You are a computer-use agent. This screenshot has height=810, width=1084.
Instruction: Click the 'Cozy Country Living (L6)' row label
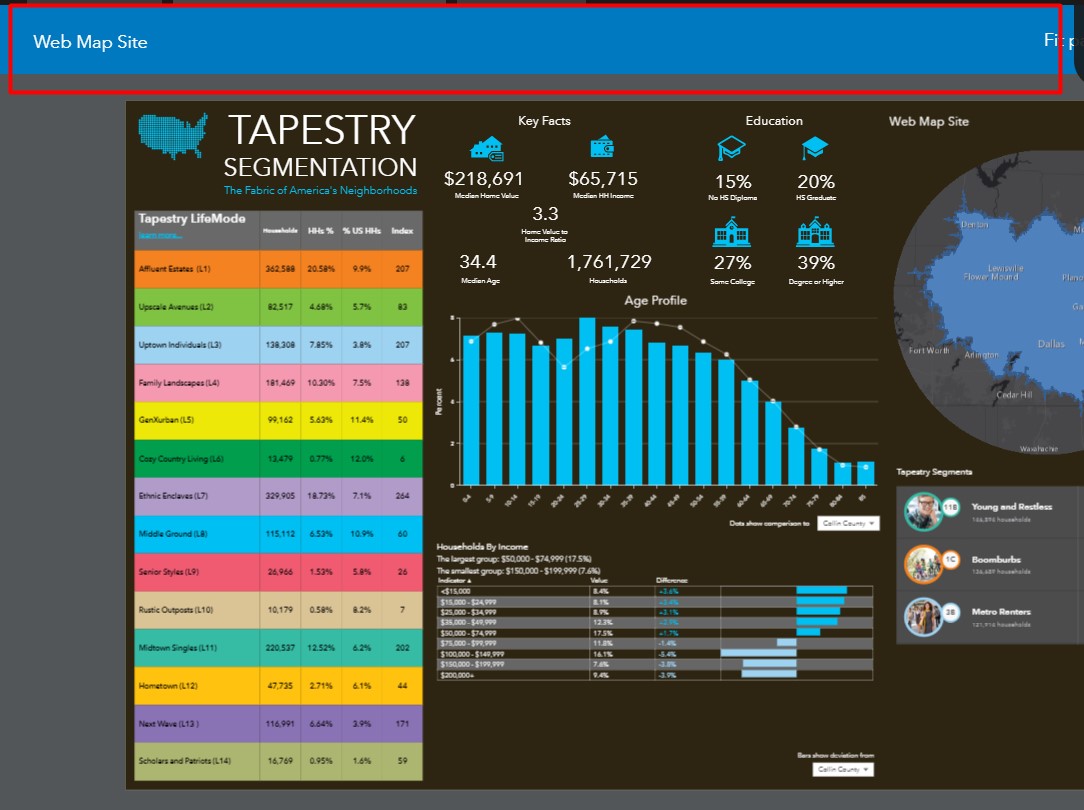point(181,459)
